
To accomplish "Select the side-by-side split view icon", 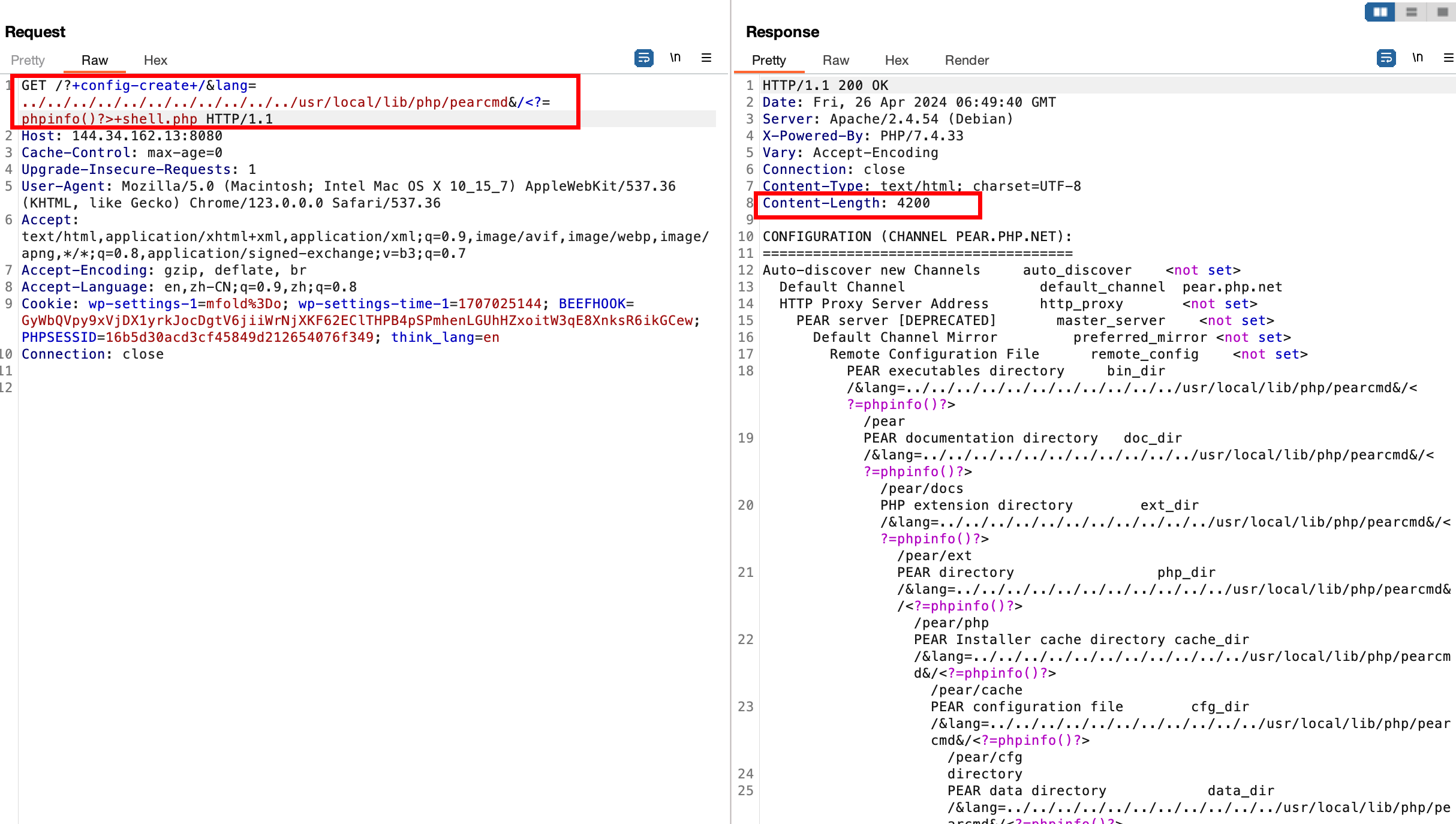I will [x=1379, y=11].
